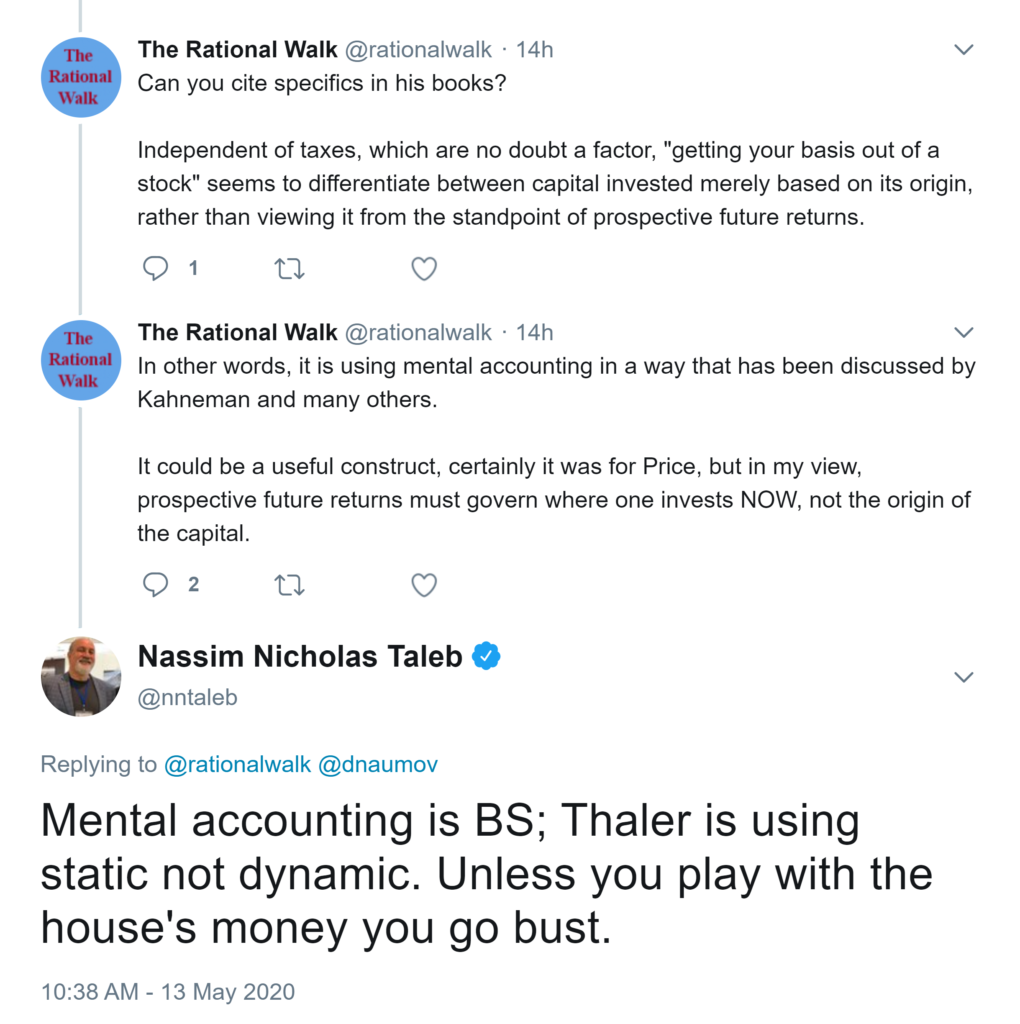Open Nassim Taleb's profile photo
Image resolution: width=1020 pixels, height=1024 pixels.
pos(81,676)
